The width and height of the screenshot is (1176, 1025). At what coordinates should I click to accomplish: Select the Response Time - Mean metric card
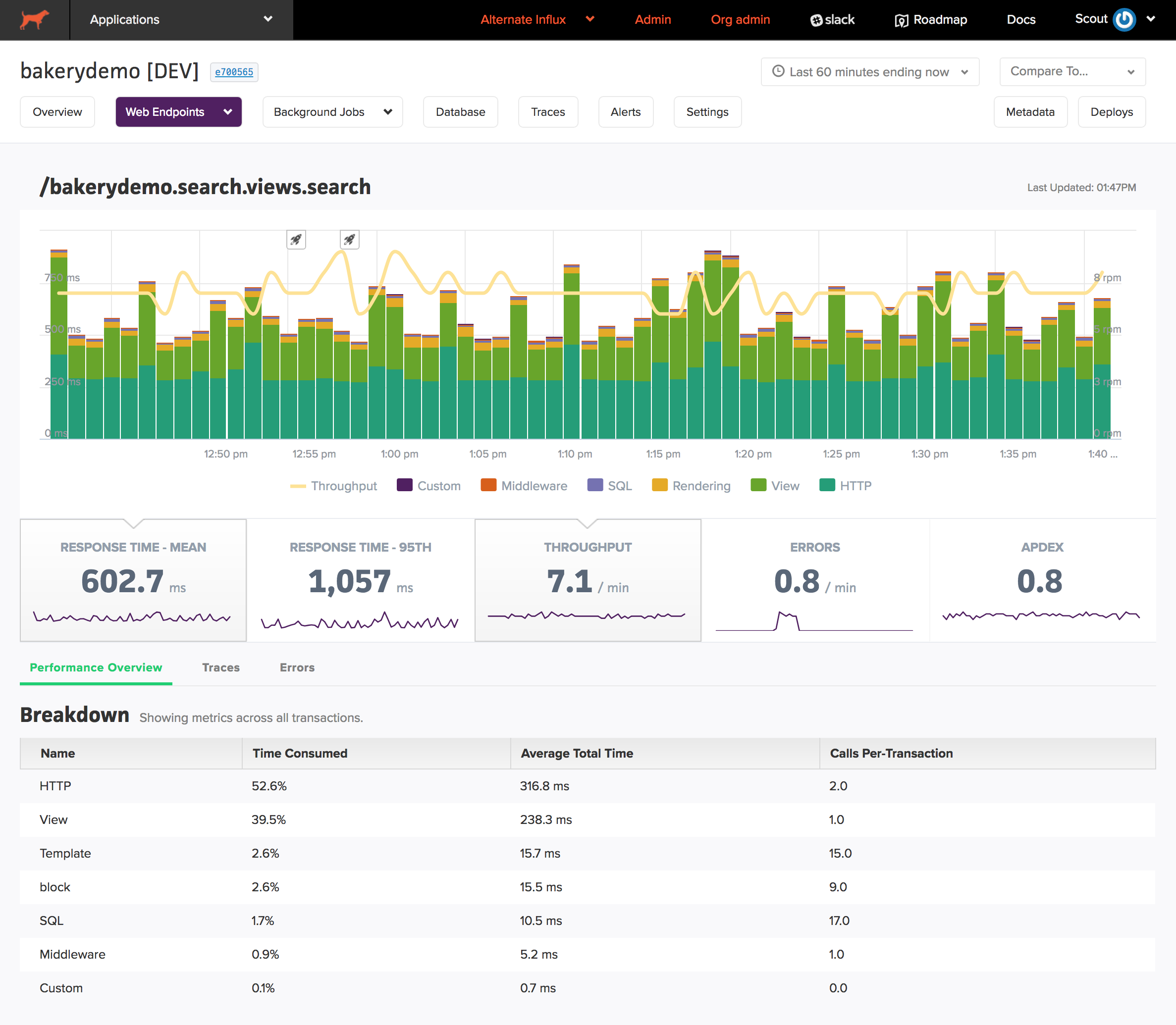coord(133,580)
